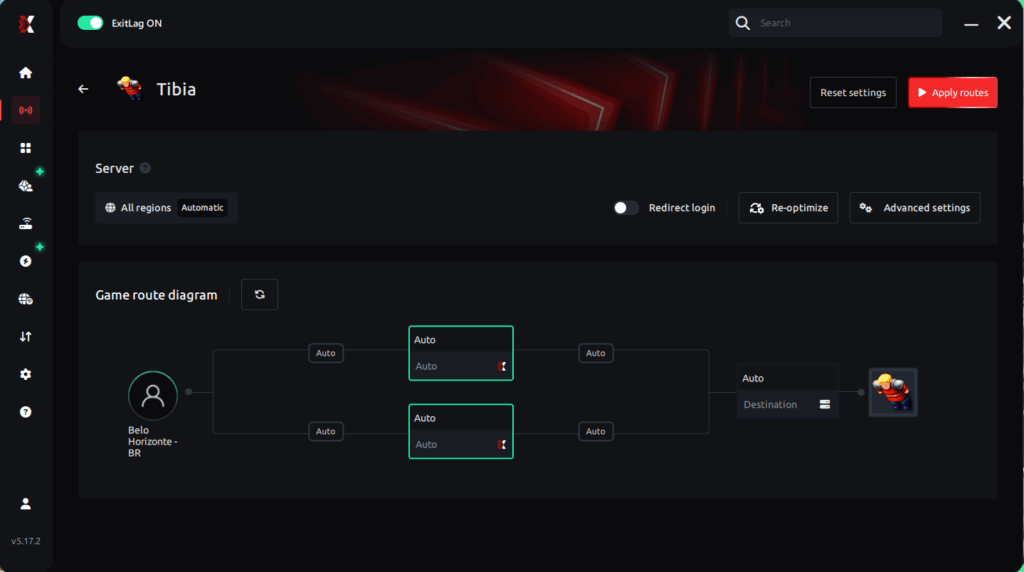
Task: Open the user account sidebar icon
Action: [25, 503]
